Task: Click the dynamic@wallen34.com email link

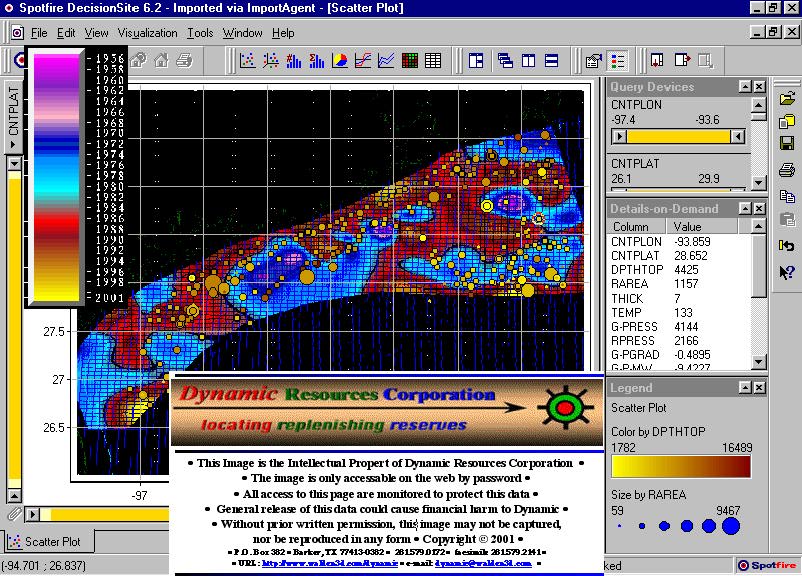Action: (x=483, y=562)
